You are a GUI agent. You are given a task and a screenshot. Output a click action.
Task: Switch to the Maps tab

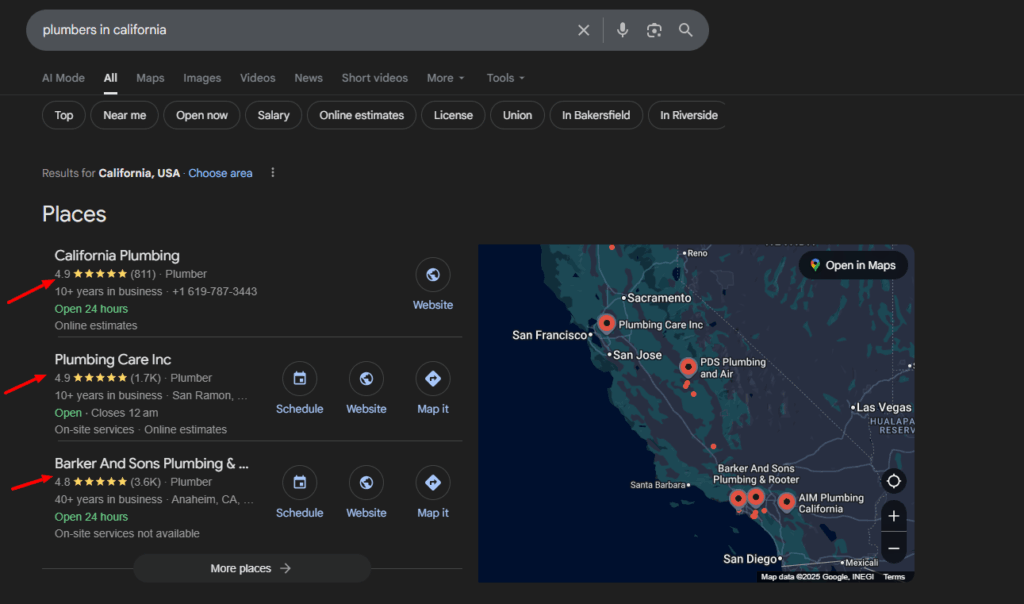(150, 78)
